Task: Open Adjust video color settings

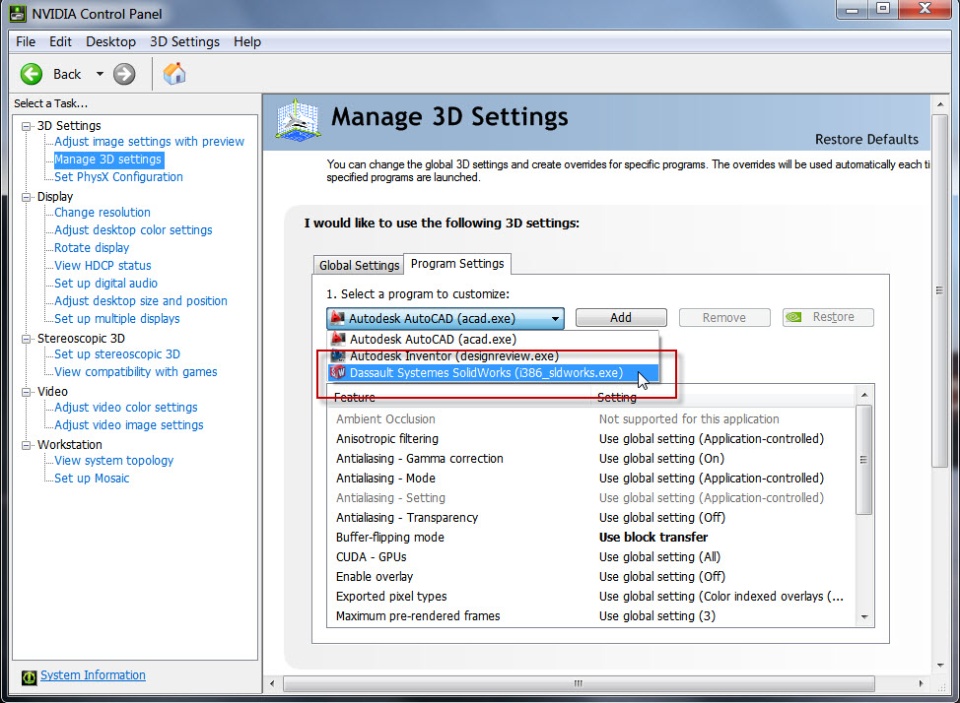Action: [x=126, y=408]
